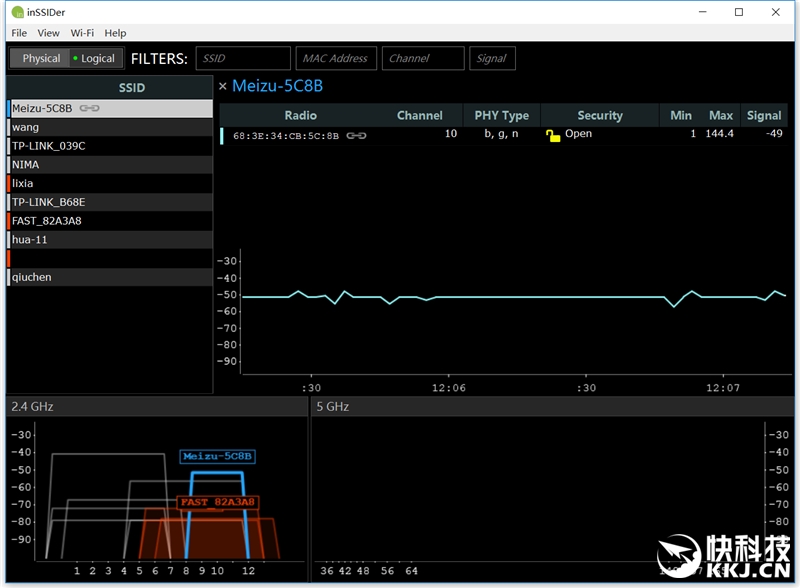Focus the Signal filter field
This screenshot has height=588, width=800.
click(492, 58)
